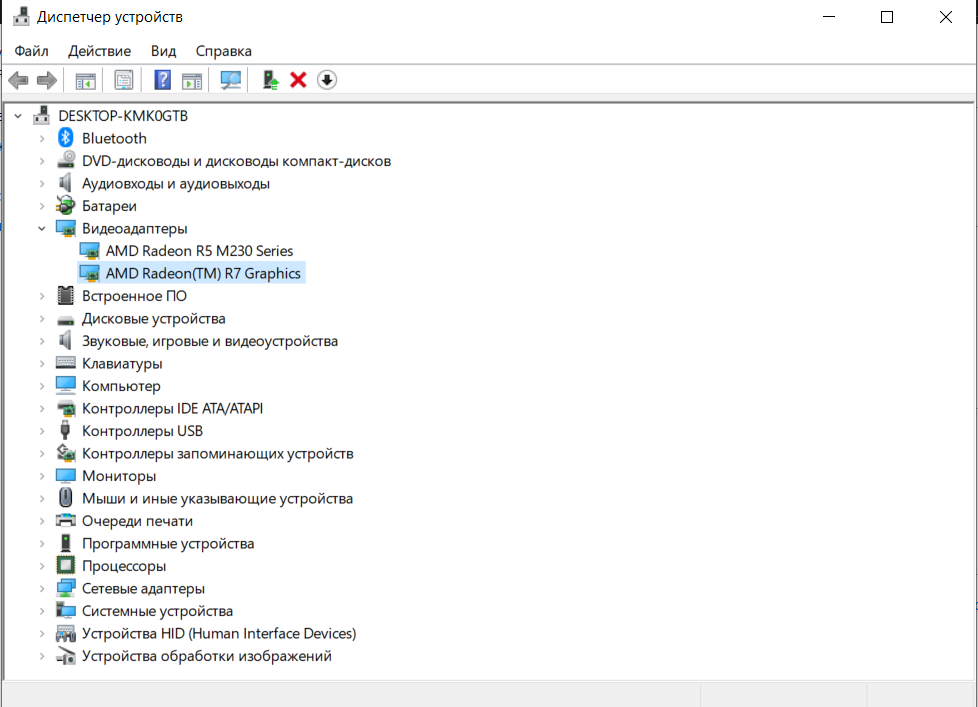Expand the Дисковые устройства node
This screenshot has height=707, width=978.
point(42,319)
